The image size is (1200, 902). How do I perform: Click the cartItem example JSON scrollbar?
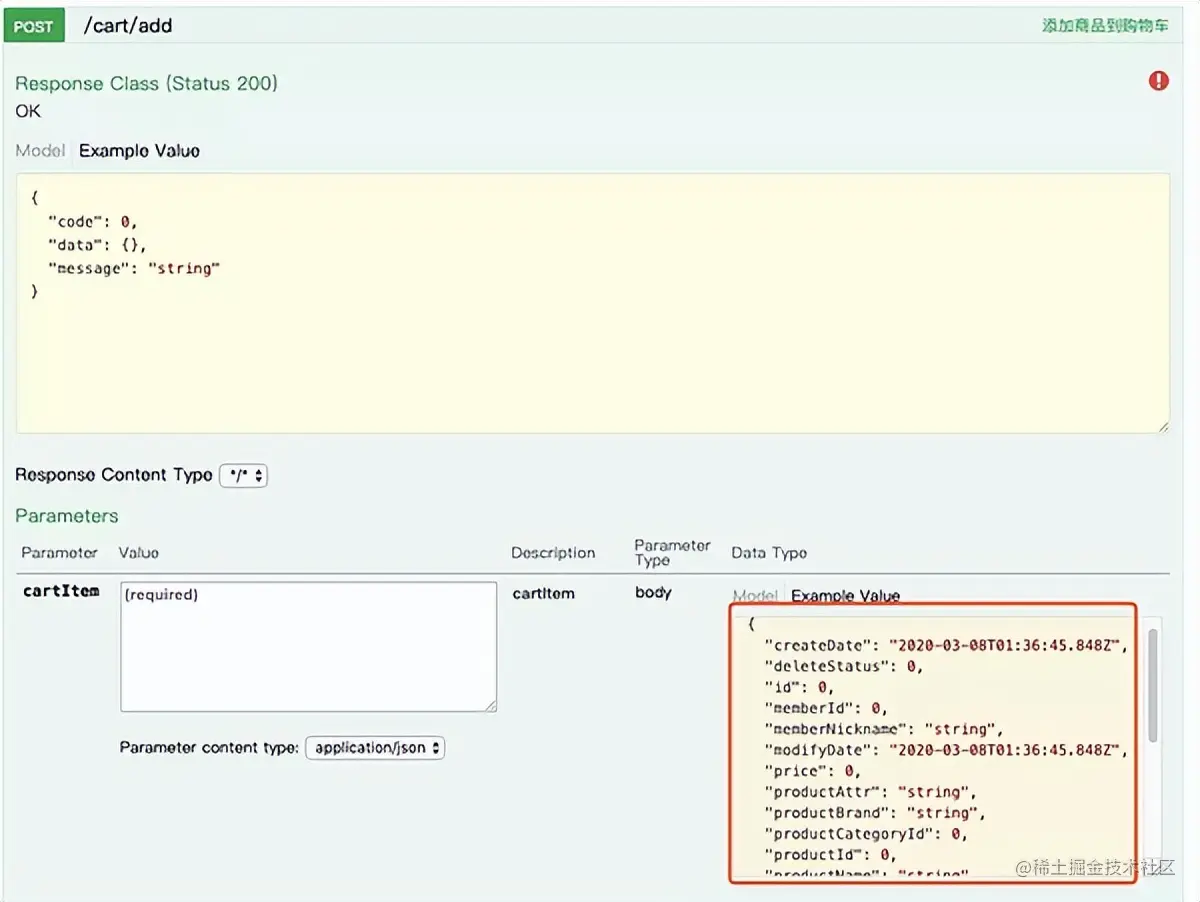coord(1153,686)
